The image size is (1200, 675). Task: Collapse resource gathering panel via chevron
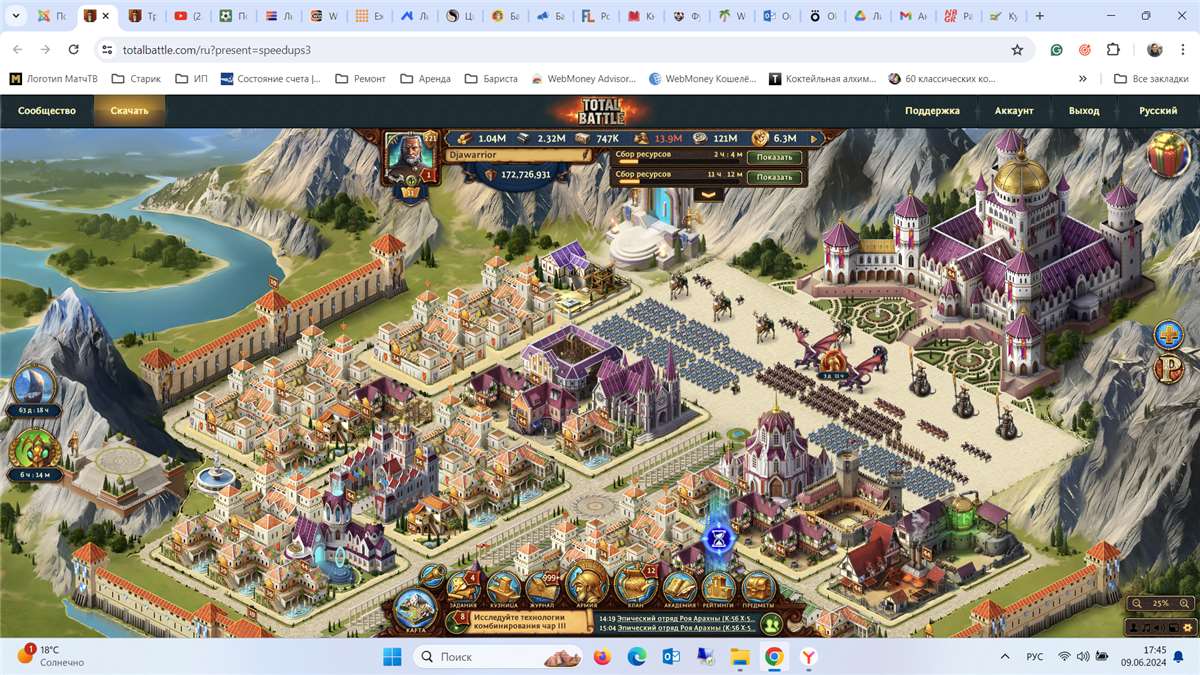pyautogui.click(x=708, y=194)
